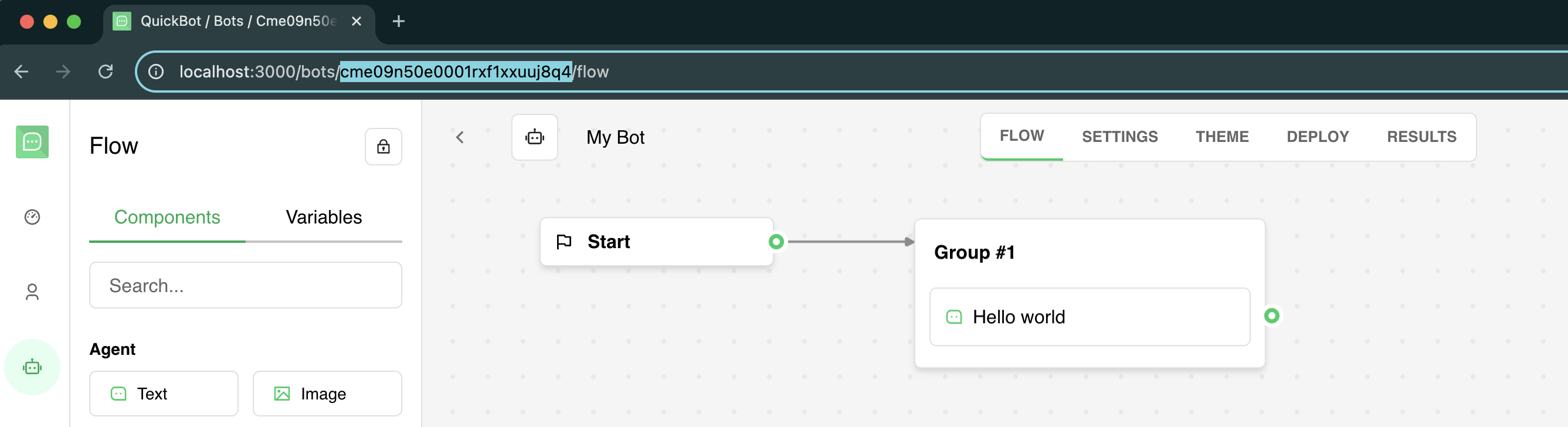This screenshot has height=427, width=1568.
Task: Open the SETTINGS tab
Action: [1119, 137]
